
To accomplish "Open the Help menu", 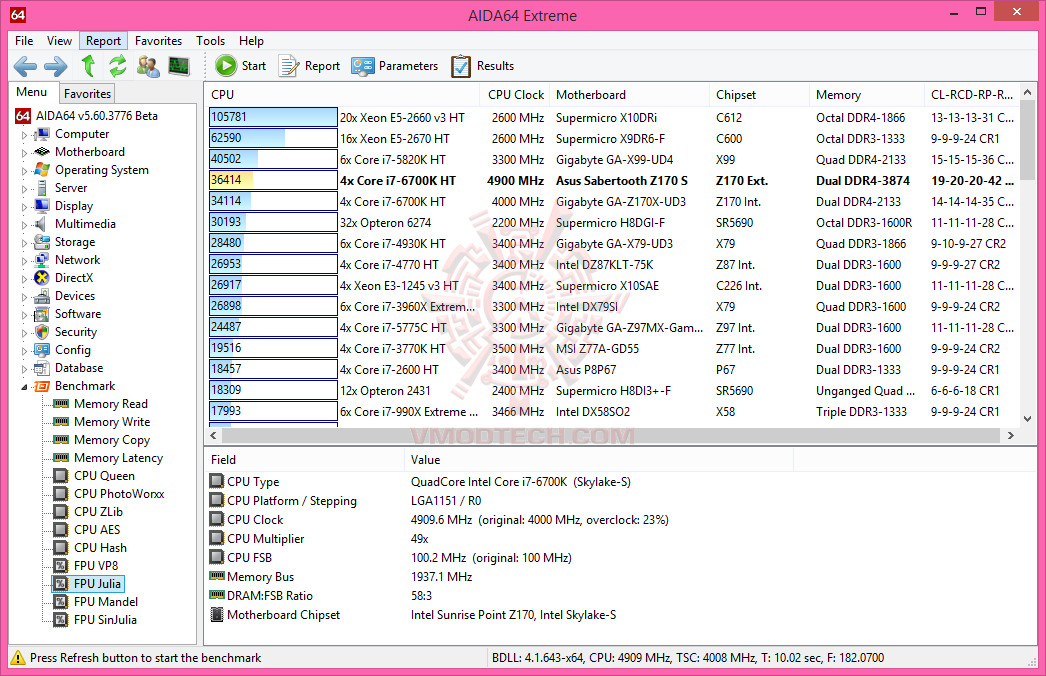I will coord(251,41).
